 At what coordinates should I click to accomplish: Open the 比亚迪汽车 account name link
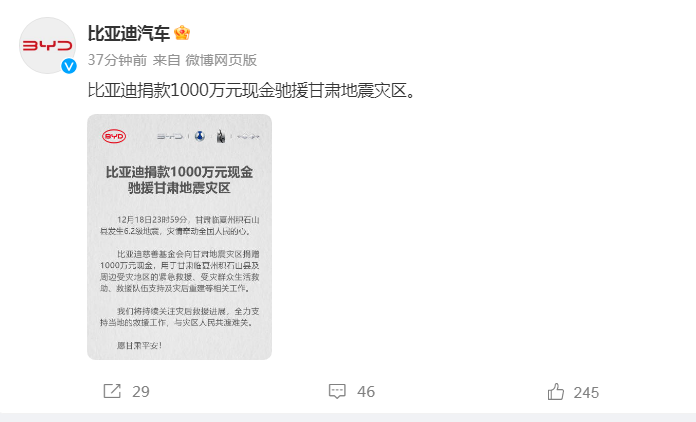(x=129, y=33)
